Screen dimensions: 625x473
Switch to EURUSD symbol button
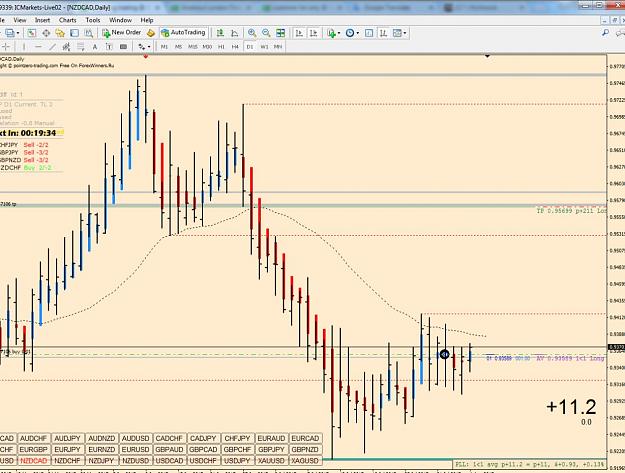[136, 449]
